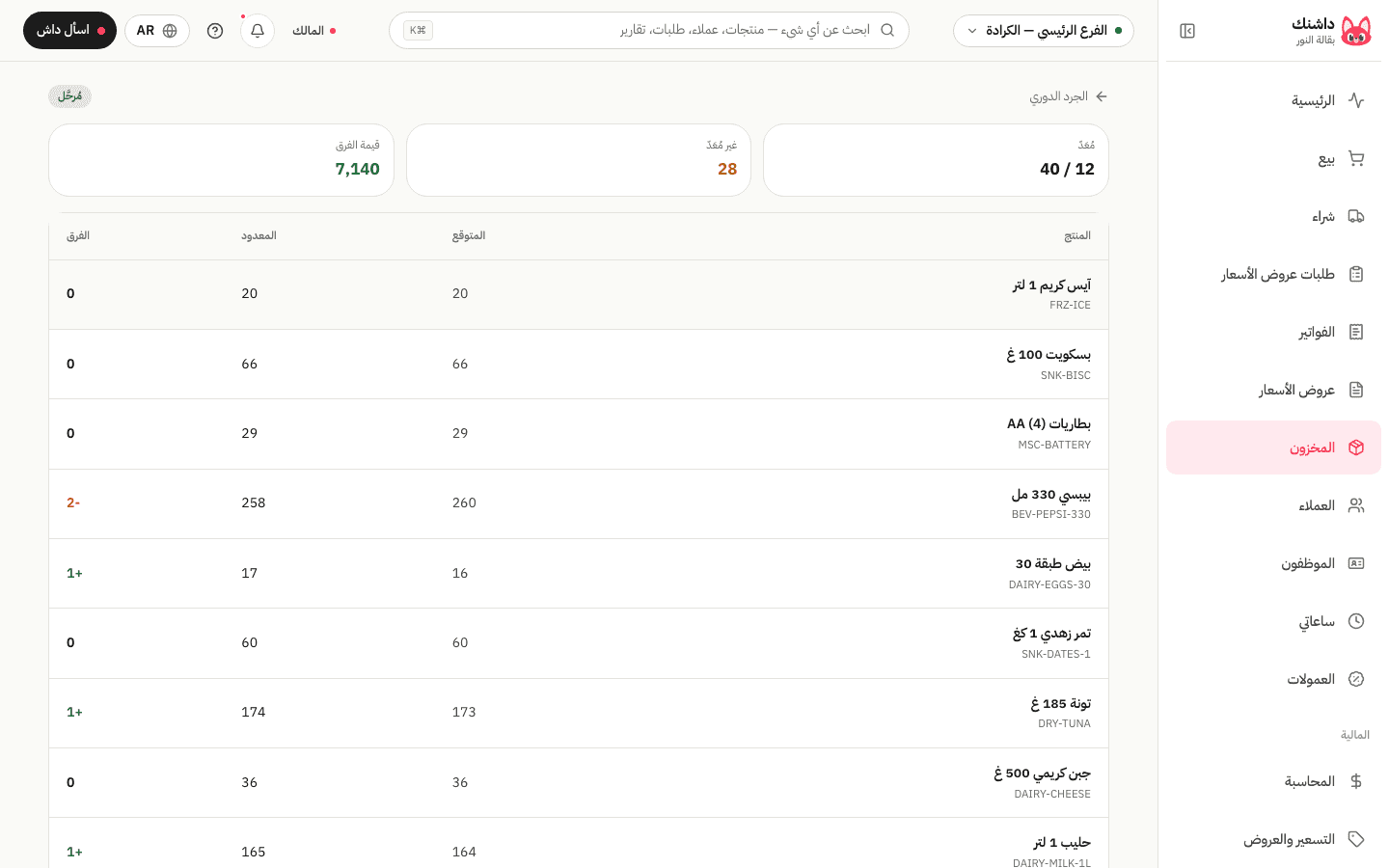Image resolution: width=1389 pixels, height=868 pixels.
Task: Click the -2 difference for بيبسي 330 مل
Action: tap(73, 502)
